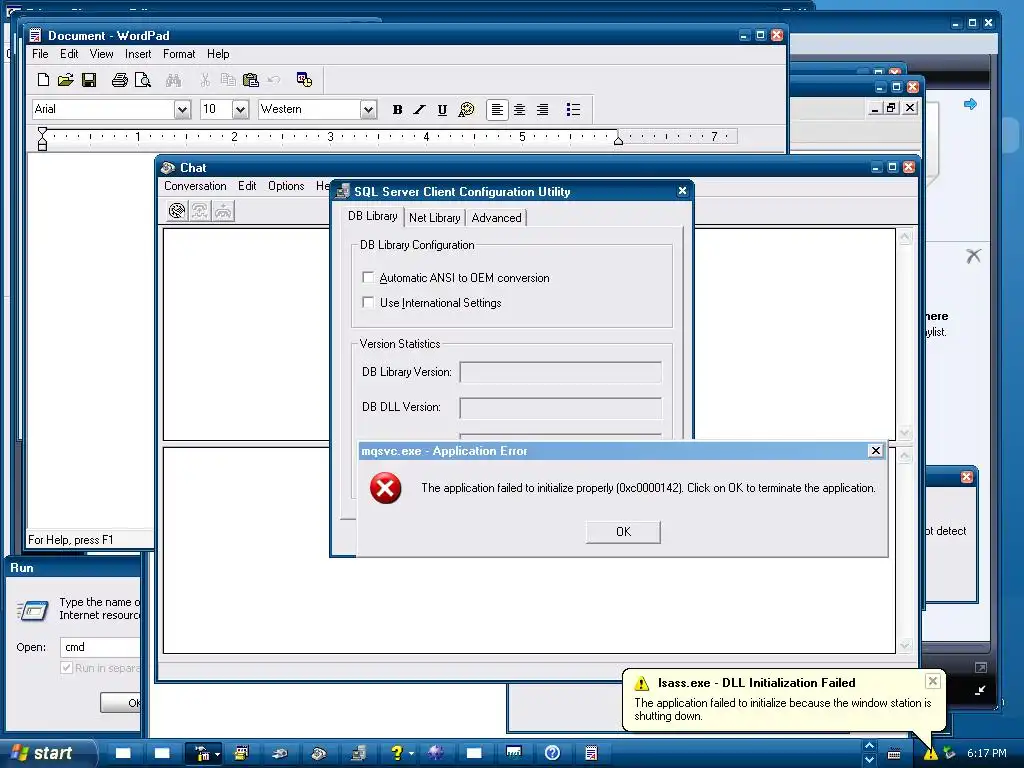
Task: Toggle Underline formatting in WordPad
Action: (442, 110)
